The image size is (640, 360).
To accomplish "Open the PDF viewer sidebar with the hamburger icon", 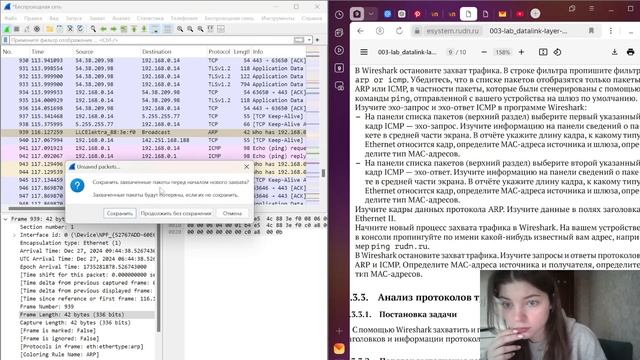I will click(364, 52).
